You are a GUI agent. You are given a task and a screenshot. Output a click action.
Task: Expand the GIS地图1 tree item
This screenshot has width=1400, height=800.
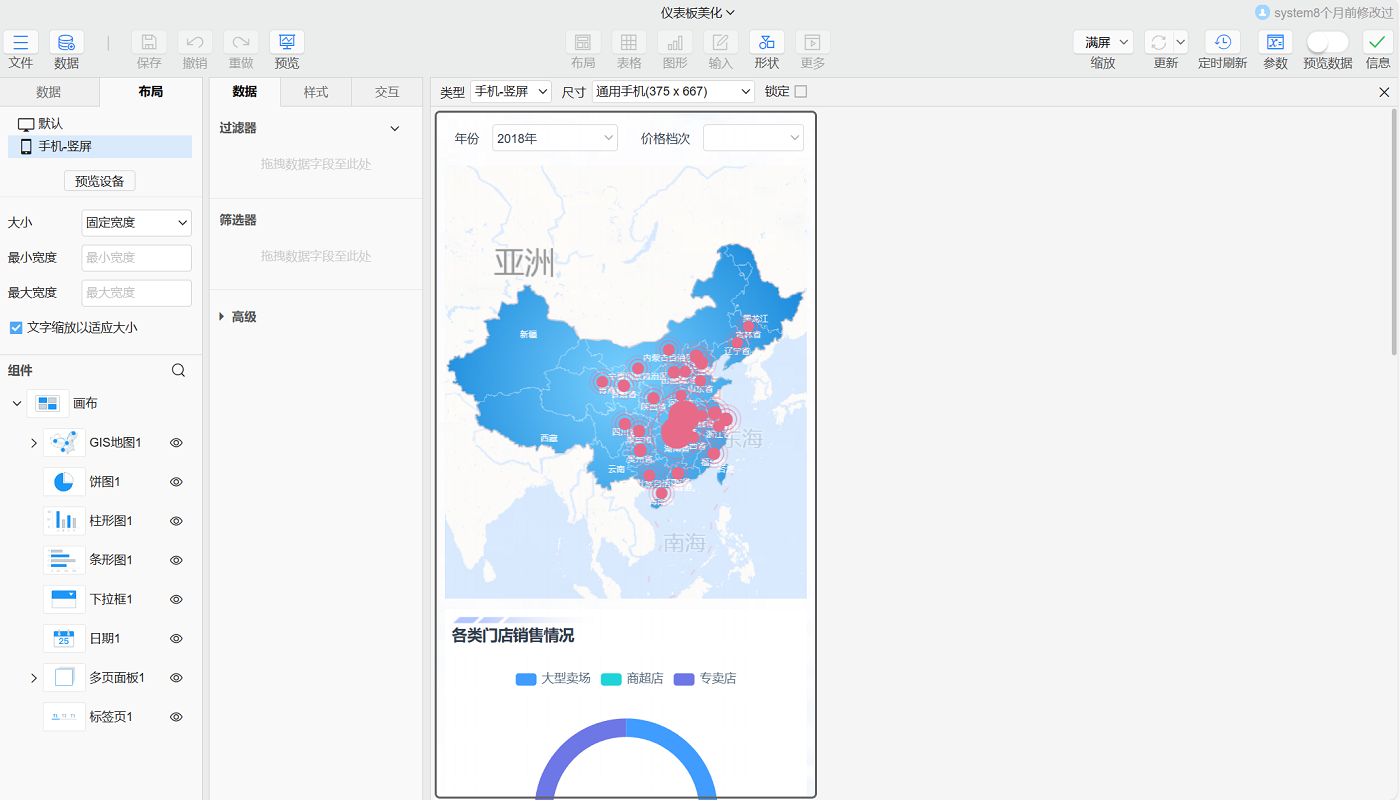33,443
